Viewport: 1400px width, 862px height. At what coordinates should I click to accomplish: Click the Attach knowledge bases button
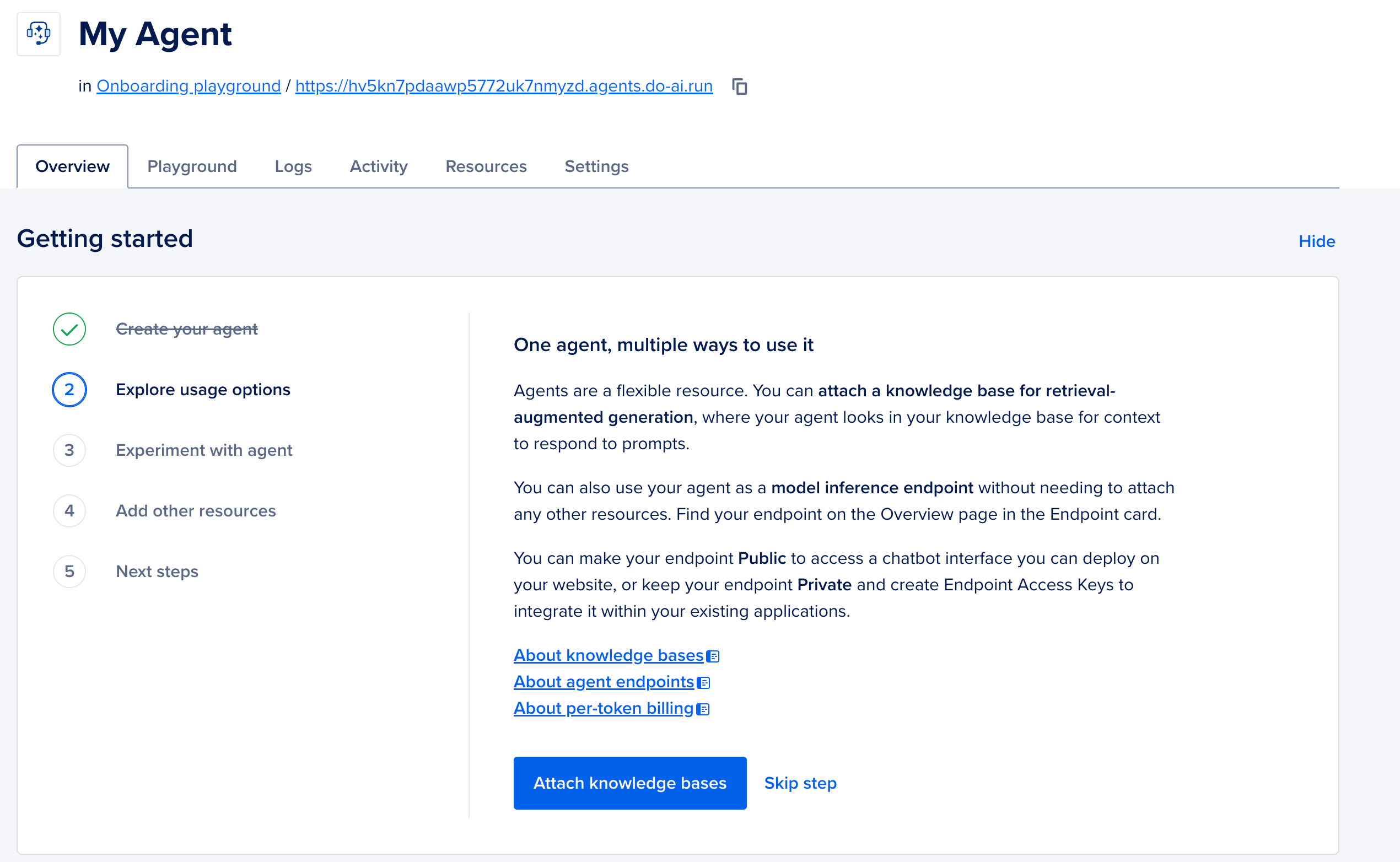630,783
